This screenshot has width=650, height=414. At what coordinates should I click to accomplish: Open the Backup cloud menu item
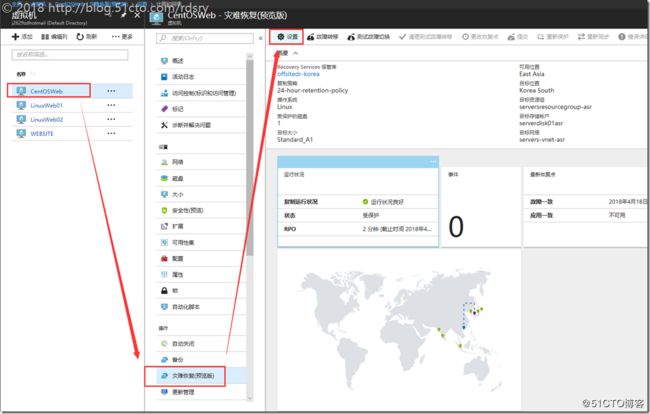pyautogui.click(x=201, y=360)
